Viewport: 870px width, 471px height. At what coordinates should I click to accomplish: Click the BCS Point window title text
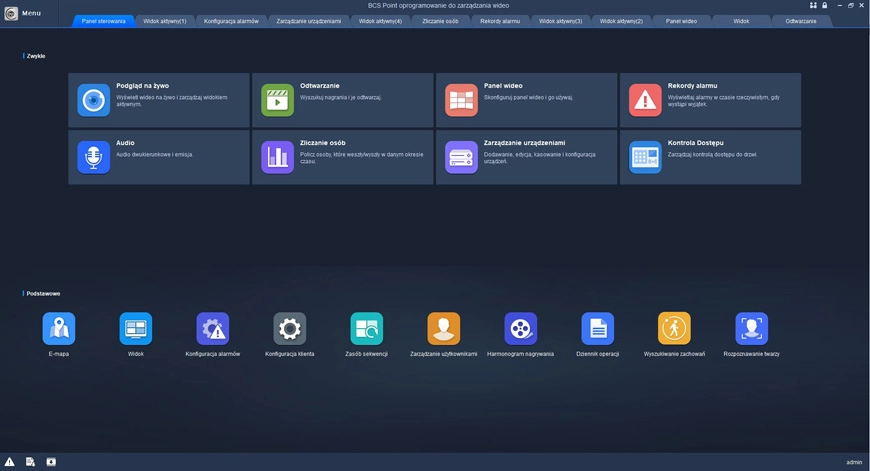click(438, 6)
